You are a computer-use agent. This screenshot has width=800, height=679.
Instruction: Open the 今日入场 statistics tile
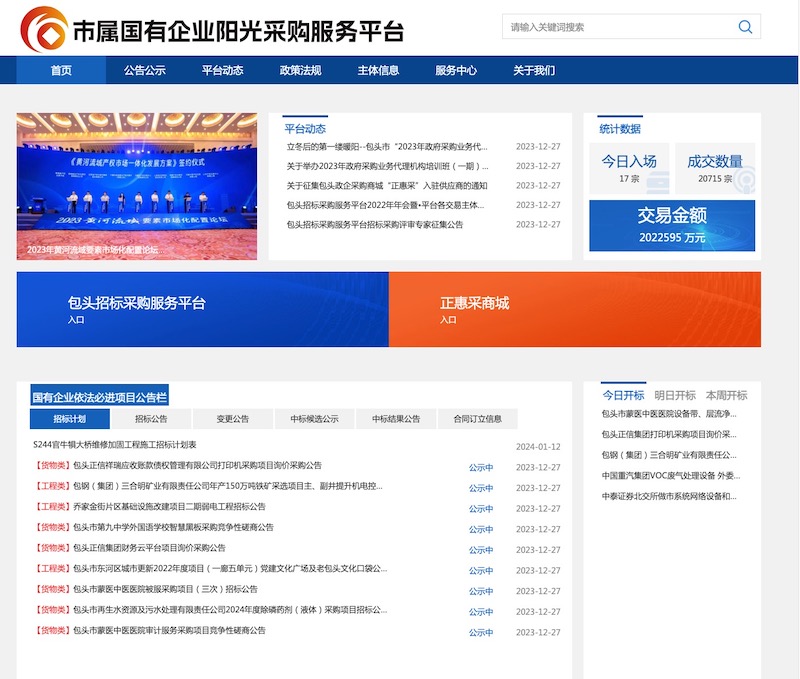click(628, 168)
